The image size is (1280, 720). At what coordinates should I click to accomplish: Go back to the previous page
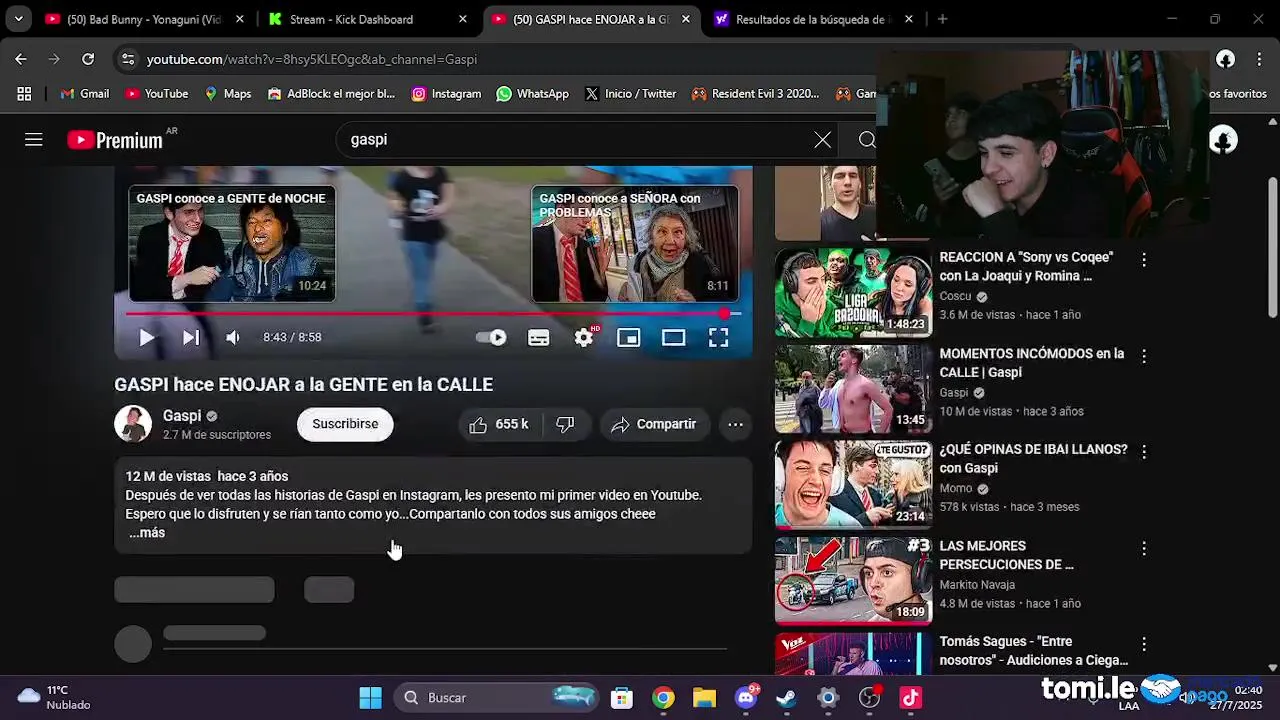tap(21, 59)
